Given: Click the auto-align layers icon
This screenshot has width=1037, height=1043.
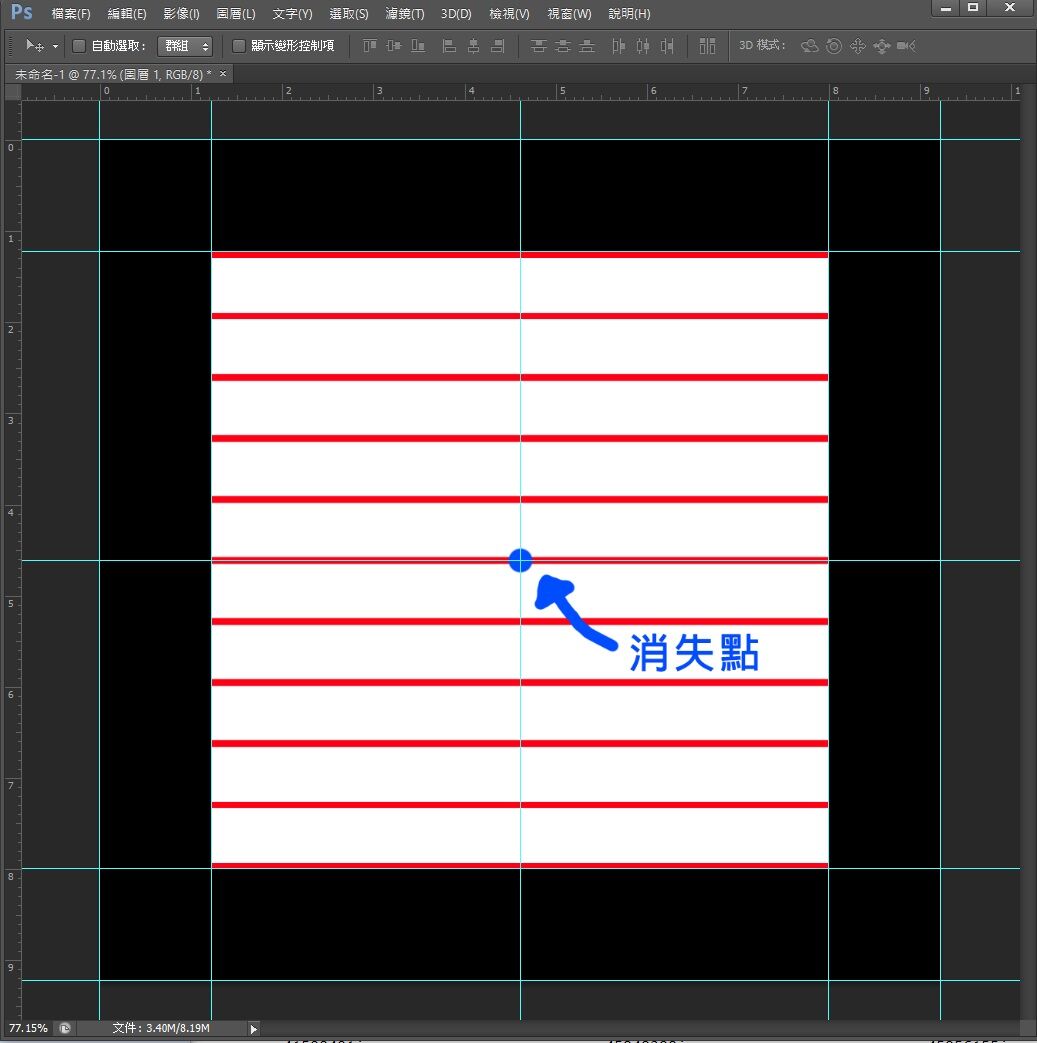Looking at the screenshot, I should click(708, 46).
